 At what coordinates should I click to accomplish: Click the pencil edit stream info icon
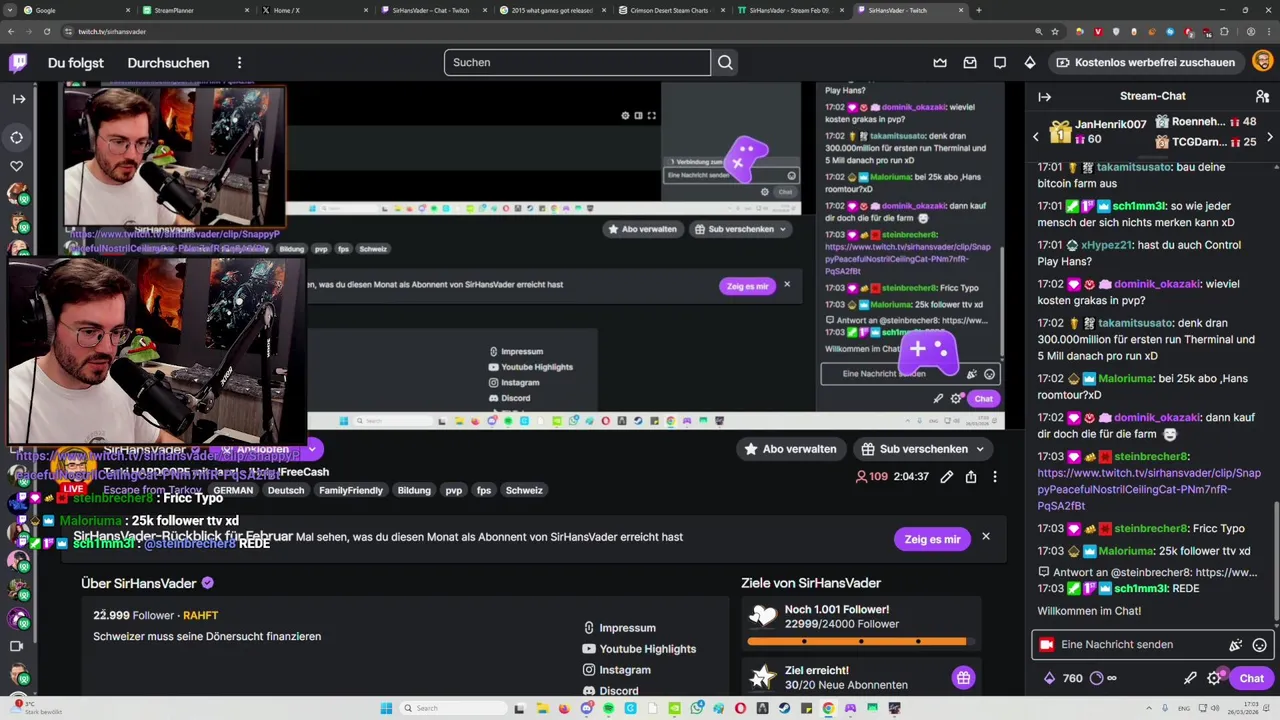point(946,477)
